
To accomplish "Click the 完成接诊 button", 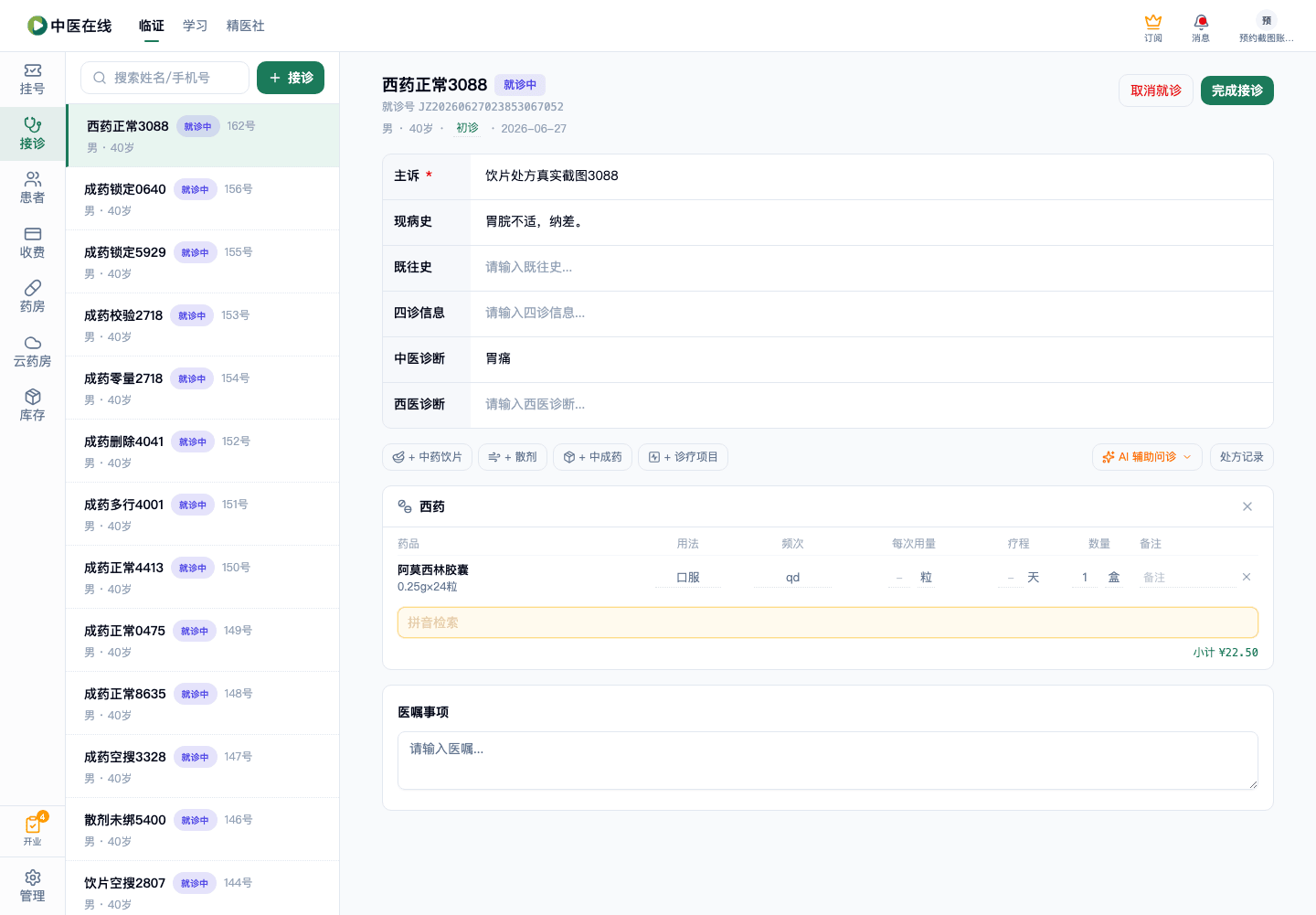I will click(x=1237, y=90).
